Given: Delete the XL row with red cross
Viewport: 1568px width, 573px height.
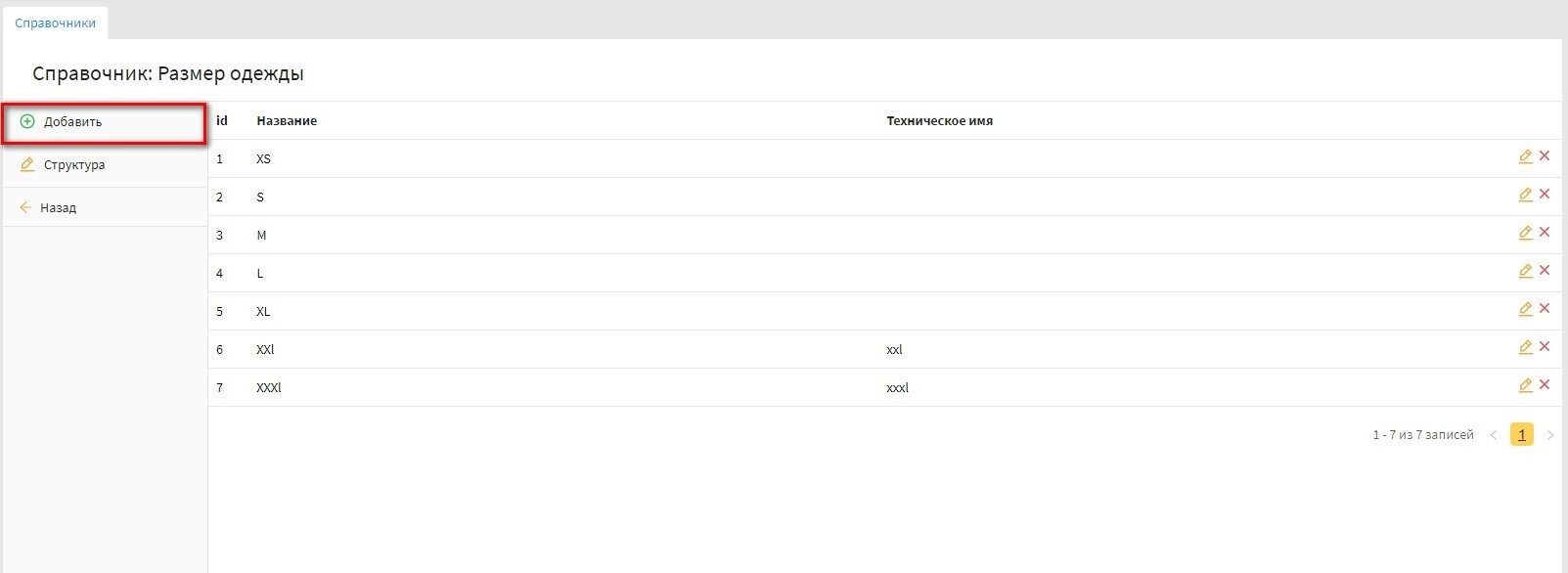Looking at the screenshot, I should click(1545, 309).
